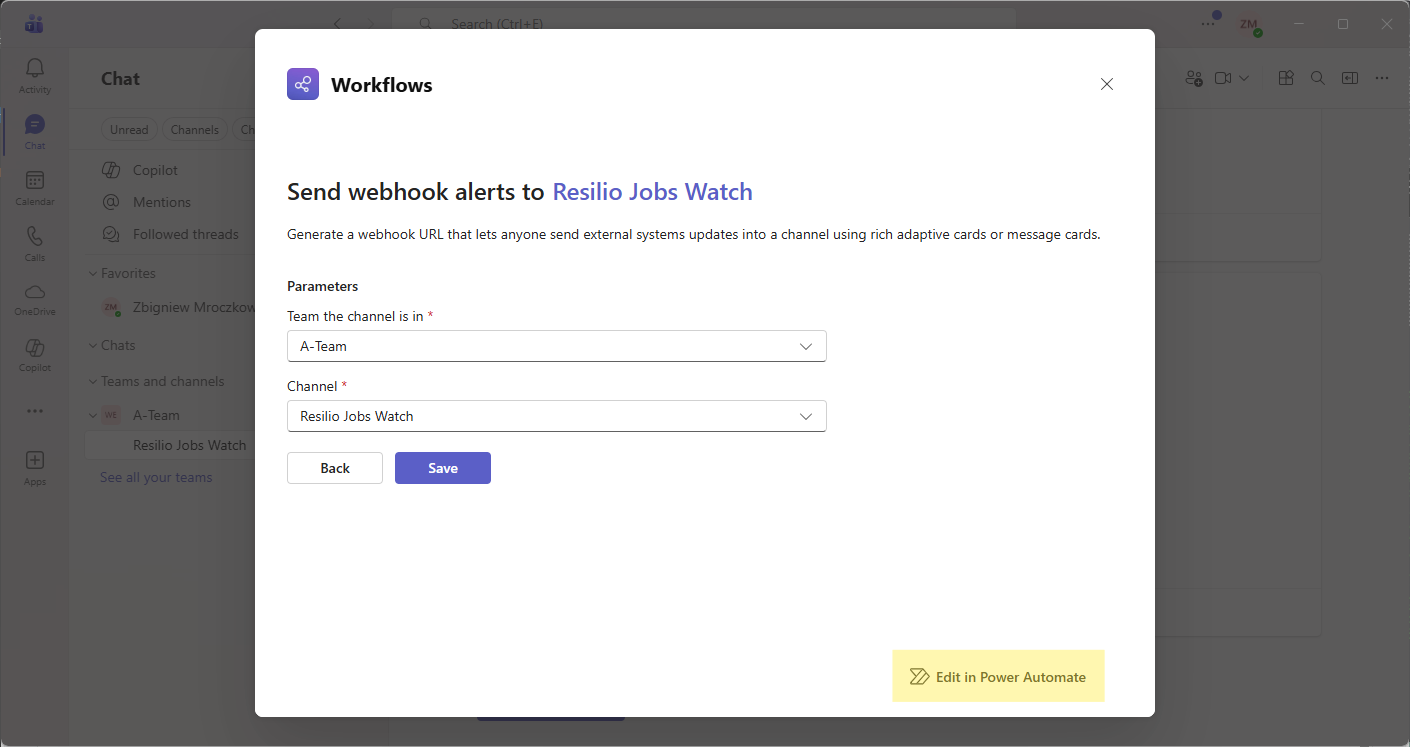
Task: Close the Workflows dialog with X
Action: pos(1106,85)
